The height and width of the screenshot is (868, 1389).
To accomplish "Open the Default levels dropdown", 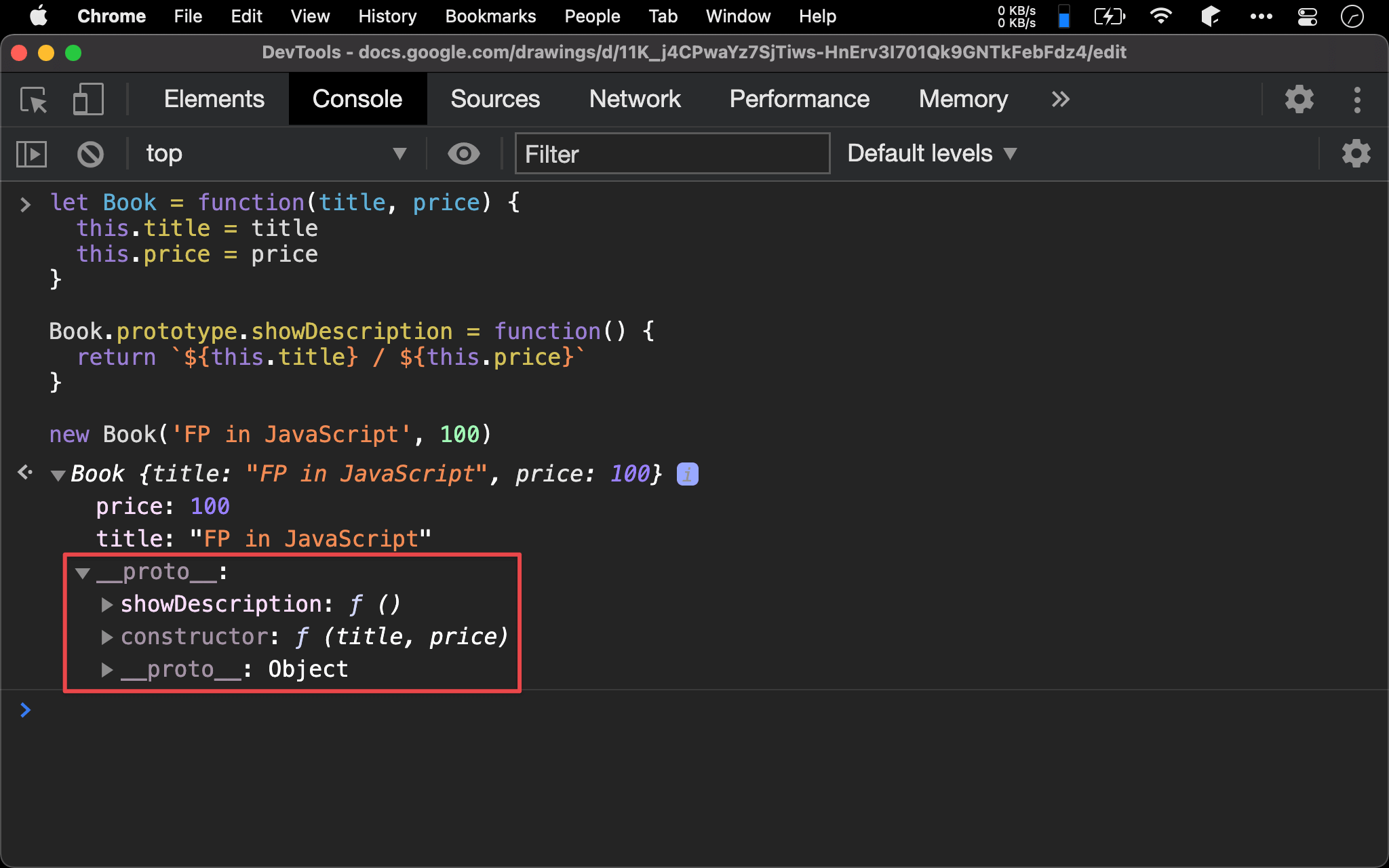I will point(932,154).
